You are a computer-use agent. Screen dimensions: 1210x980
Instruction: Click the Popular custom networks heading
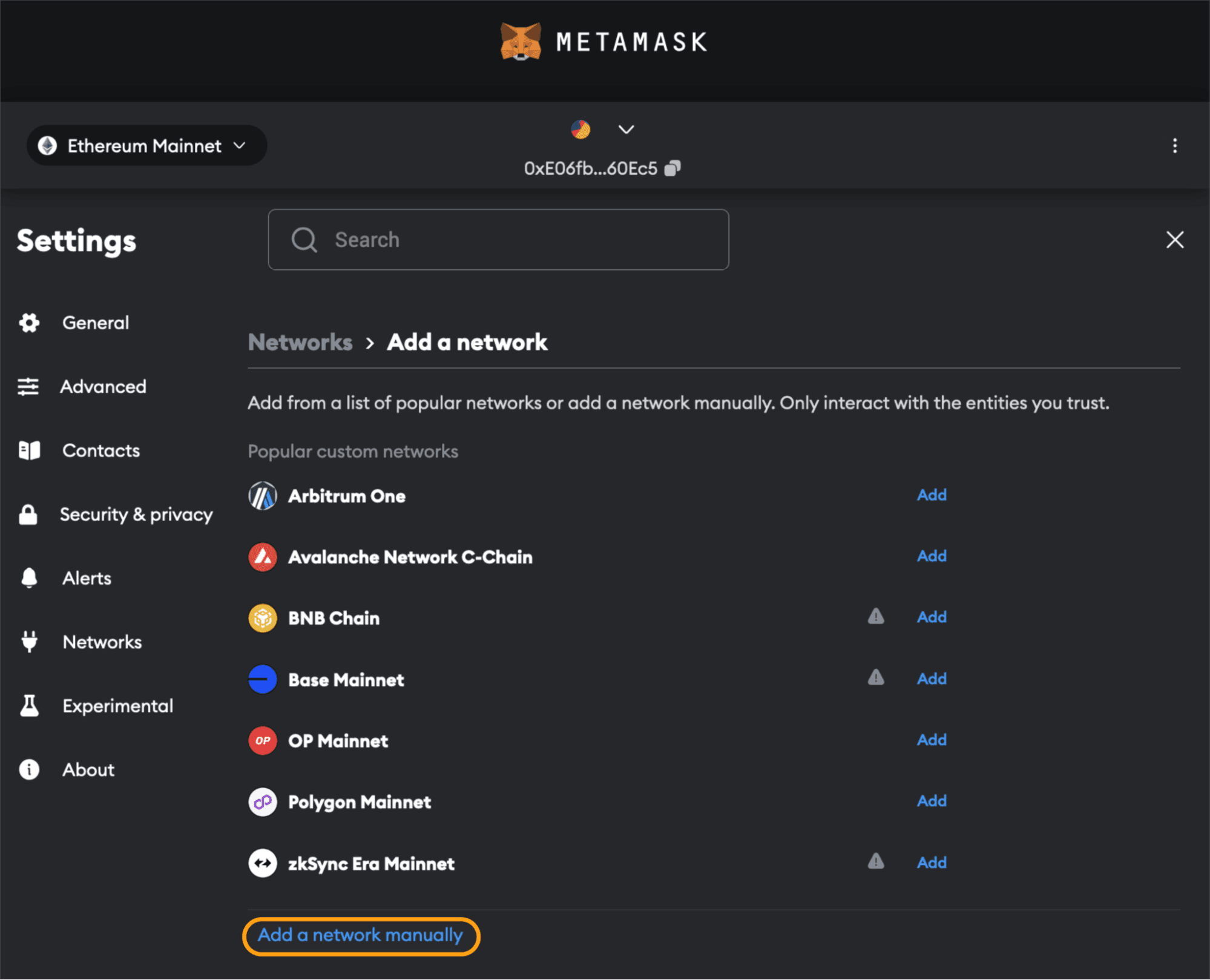[x=353, y=452]
